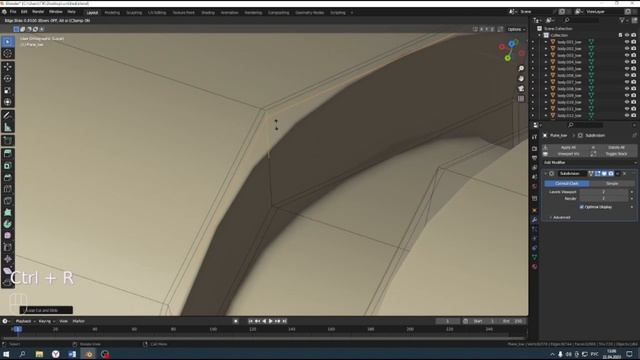Switch to Shading workspace tab
The width and height of the screenshot is (640, 360).
(x=208, y=13)
